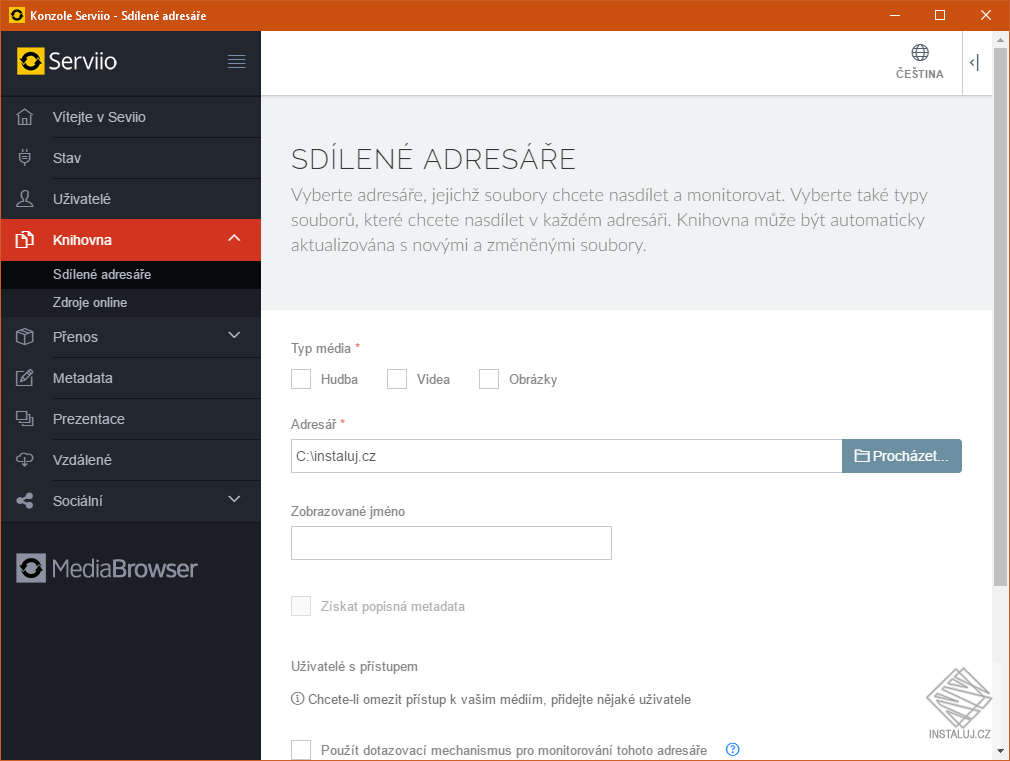This screenshot has height=761, width=1010.
Task: Collapse the Knihovna section chevron
Action: 234,239
